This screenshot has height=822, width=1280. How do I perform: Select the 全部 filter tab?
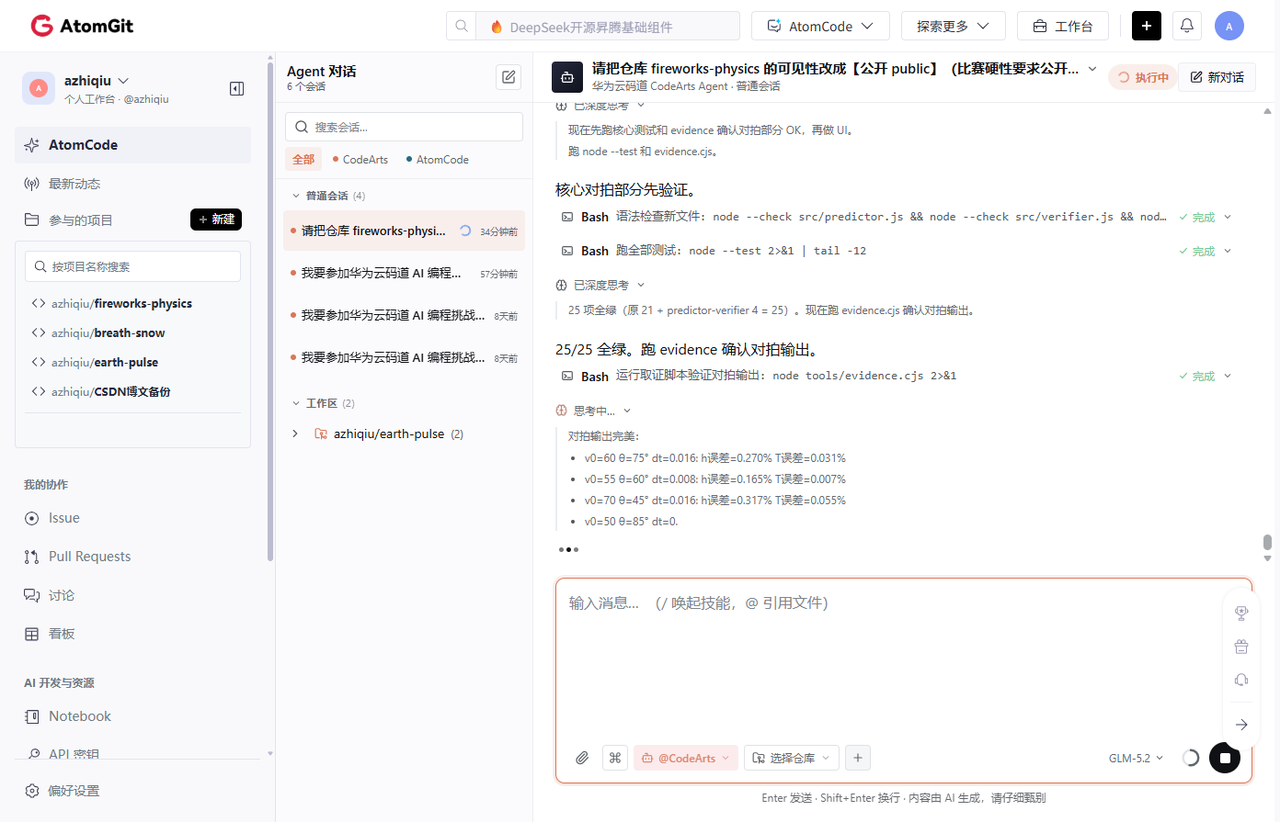pos(303,159)
